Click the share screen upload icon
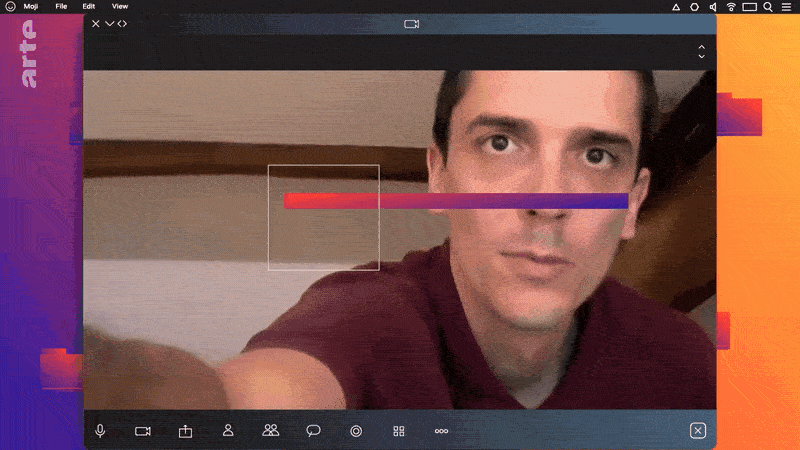Viewport: 800px width, 450px height. coord(185,431)
